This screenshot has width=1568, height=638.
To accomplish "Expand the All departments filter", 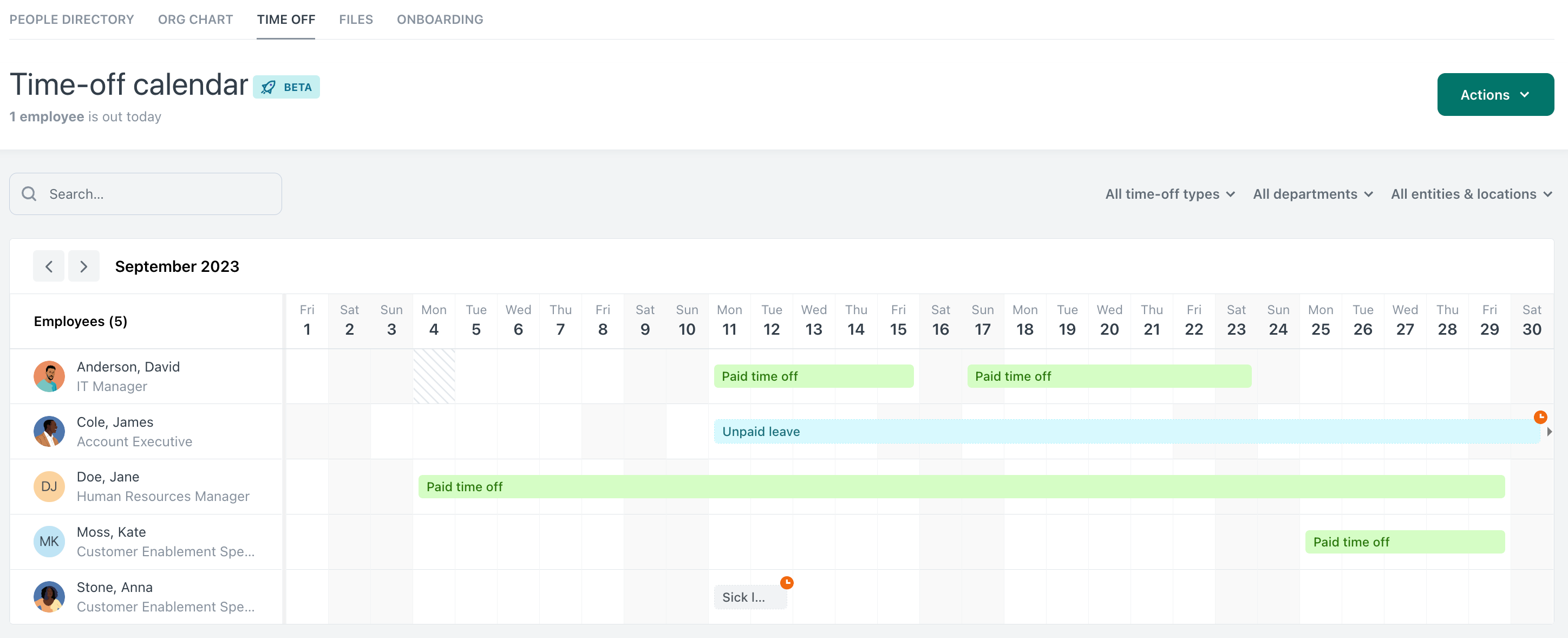I will point(1312,193).
